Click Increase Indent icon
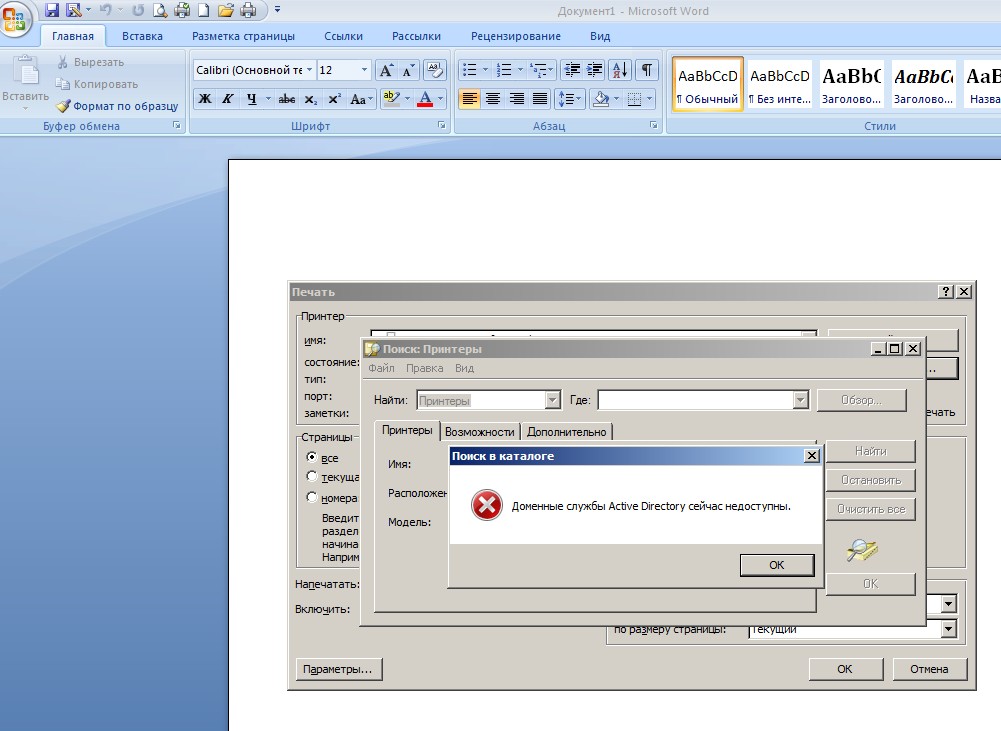This screenshot has height=731, width=1001. [594, 70]
